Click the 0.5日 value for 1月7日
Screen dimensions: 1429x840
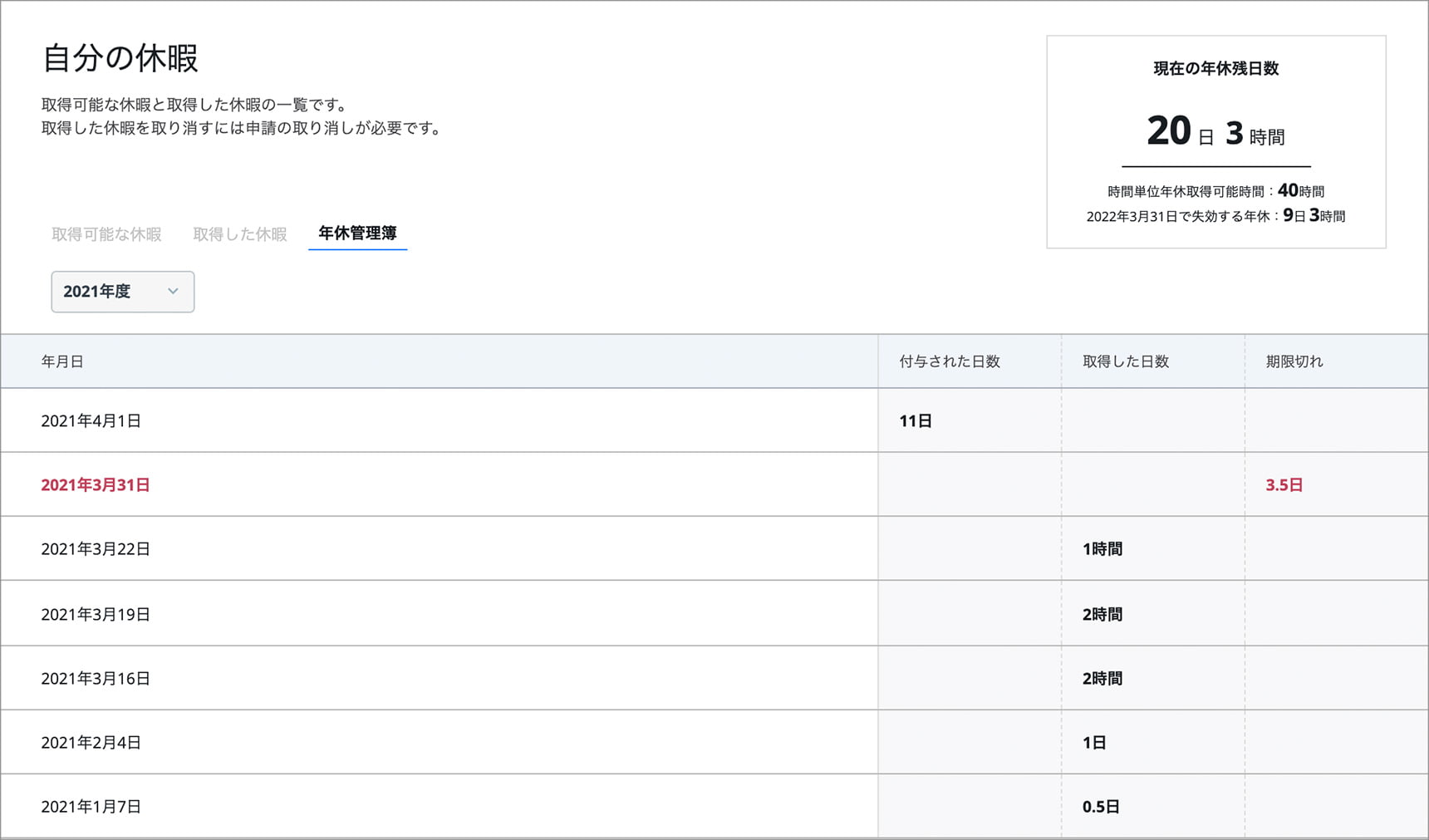click(x=1101, y=807)
